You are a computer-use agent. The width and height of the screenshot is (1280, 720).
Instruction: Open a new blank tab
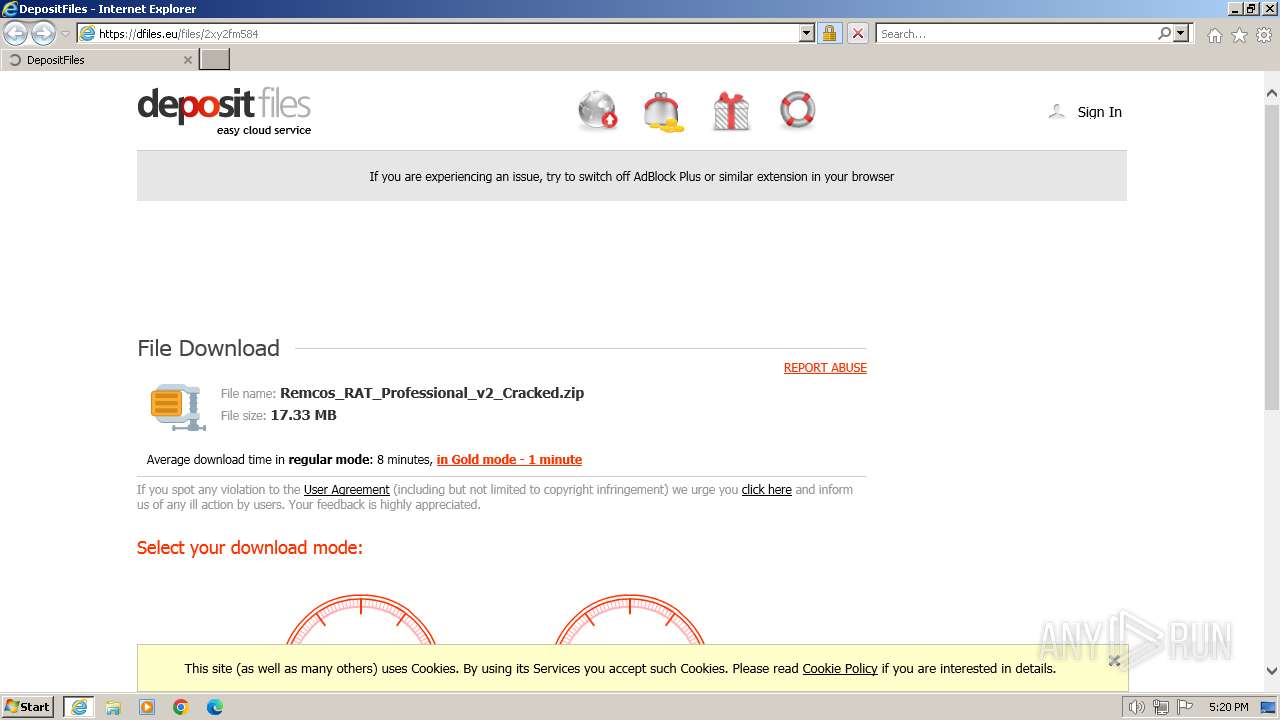tap(215, 60)
